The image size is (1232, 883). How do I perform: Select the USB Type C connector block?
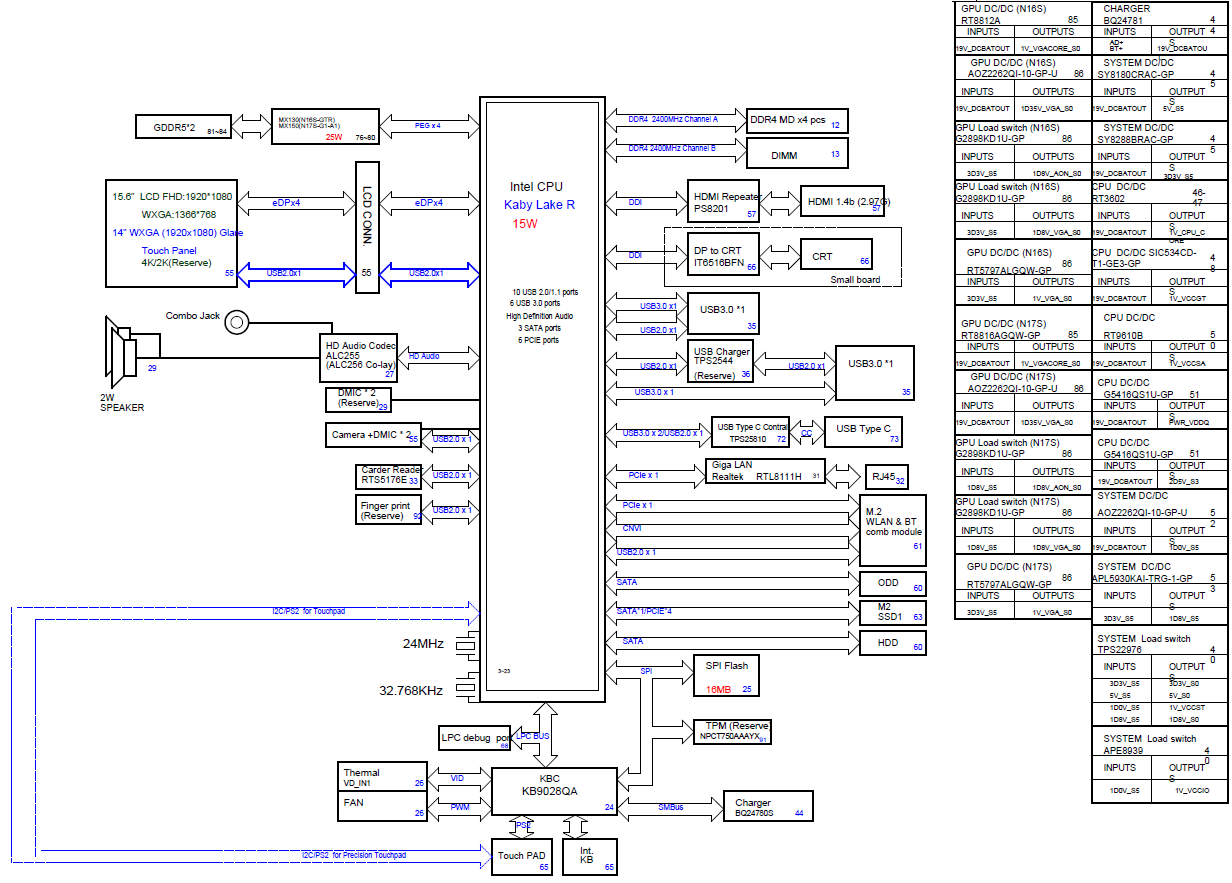click(863, 433)
